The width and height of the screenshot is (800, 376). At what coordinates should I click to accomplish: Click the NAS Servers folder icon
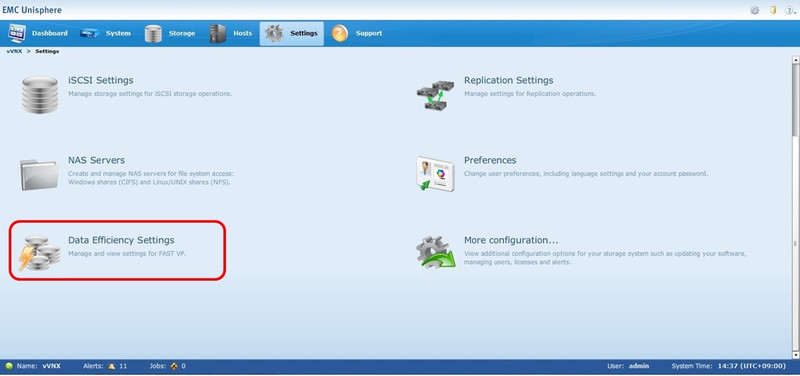tap(39, 174)
